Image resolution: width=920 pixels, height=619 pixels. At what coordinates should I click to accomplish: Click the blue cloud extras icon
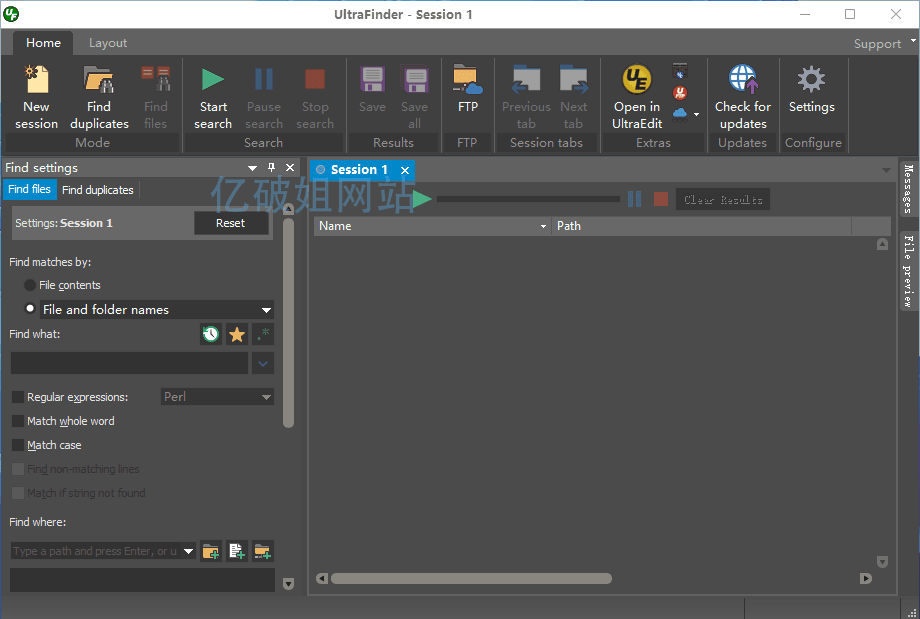[680, 113]
